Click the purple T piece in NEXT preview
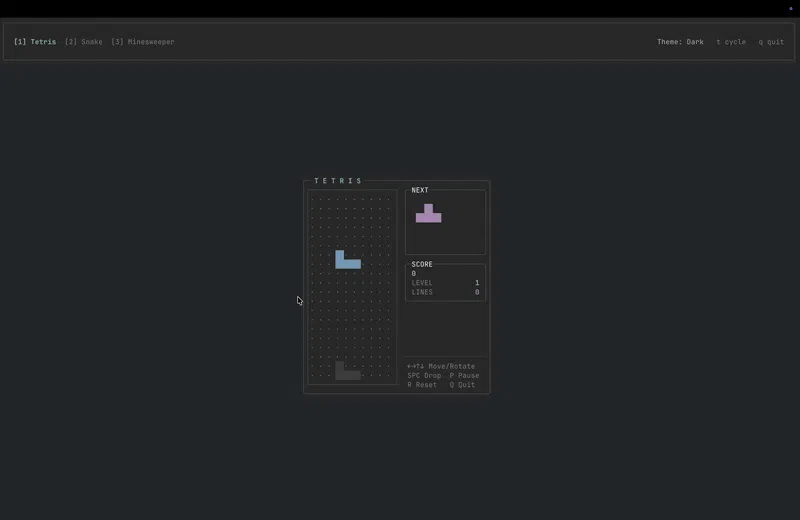800x520 pixels. (x=429, y=213)
